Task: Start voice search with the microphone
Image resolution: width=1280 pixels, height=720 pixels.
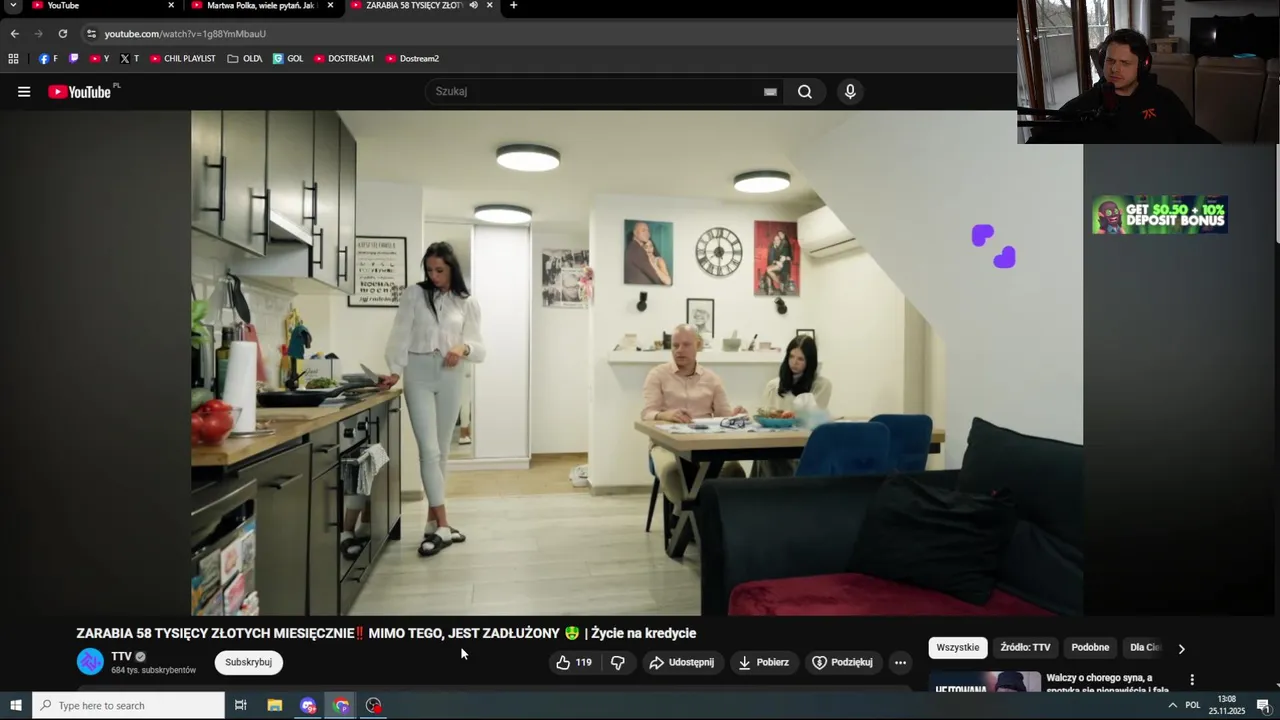Action: click(x=850, y=92)
